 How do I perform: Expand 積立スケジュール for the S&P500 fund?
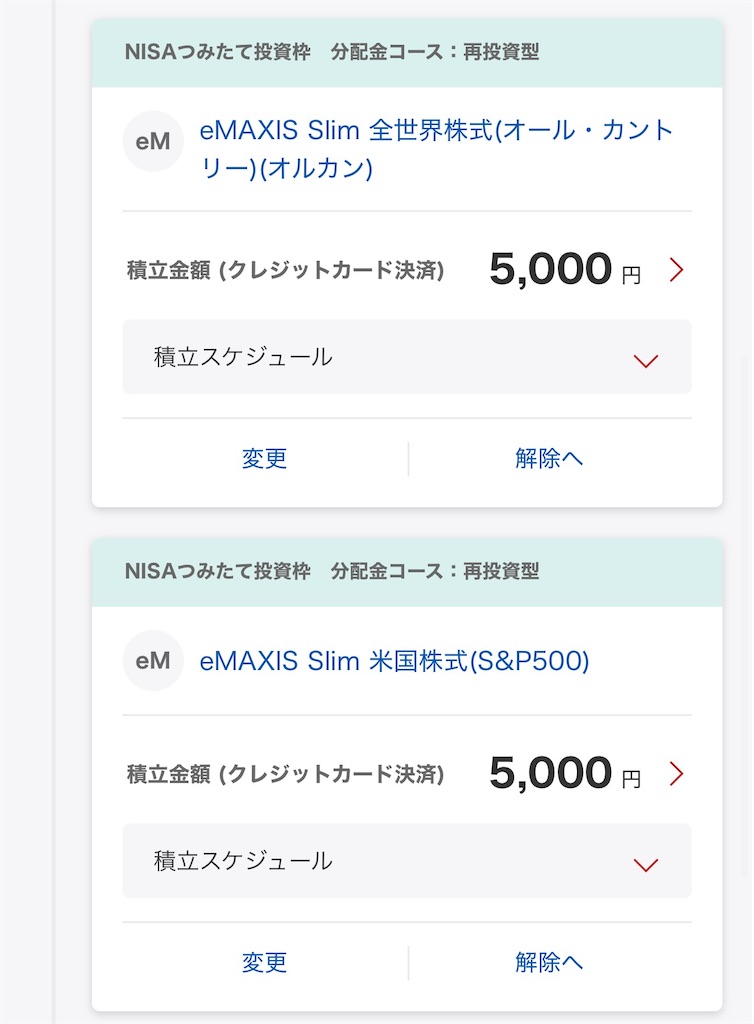pos(407,861)
